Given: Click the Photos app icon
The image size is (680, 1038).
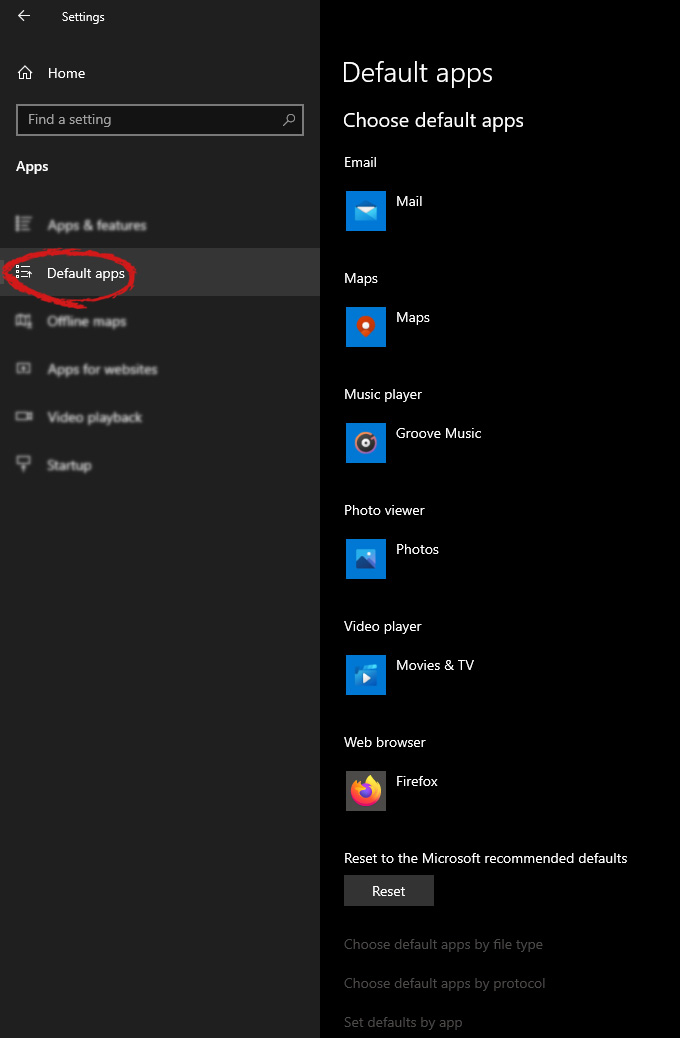Looking at the screenshot, I should (x=365, y=559).
